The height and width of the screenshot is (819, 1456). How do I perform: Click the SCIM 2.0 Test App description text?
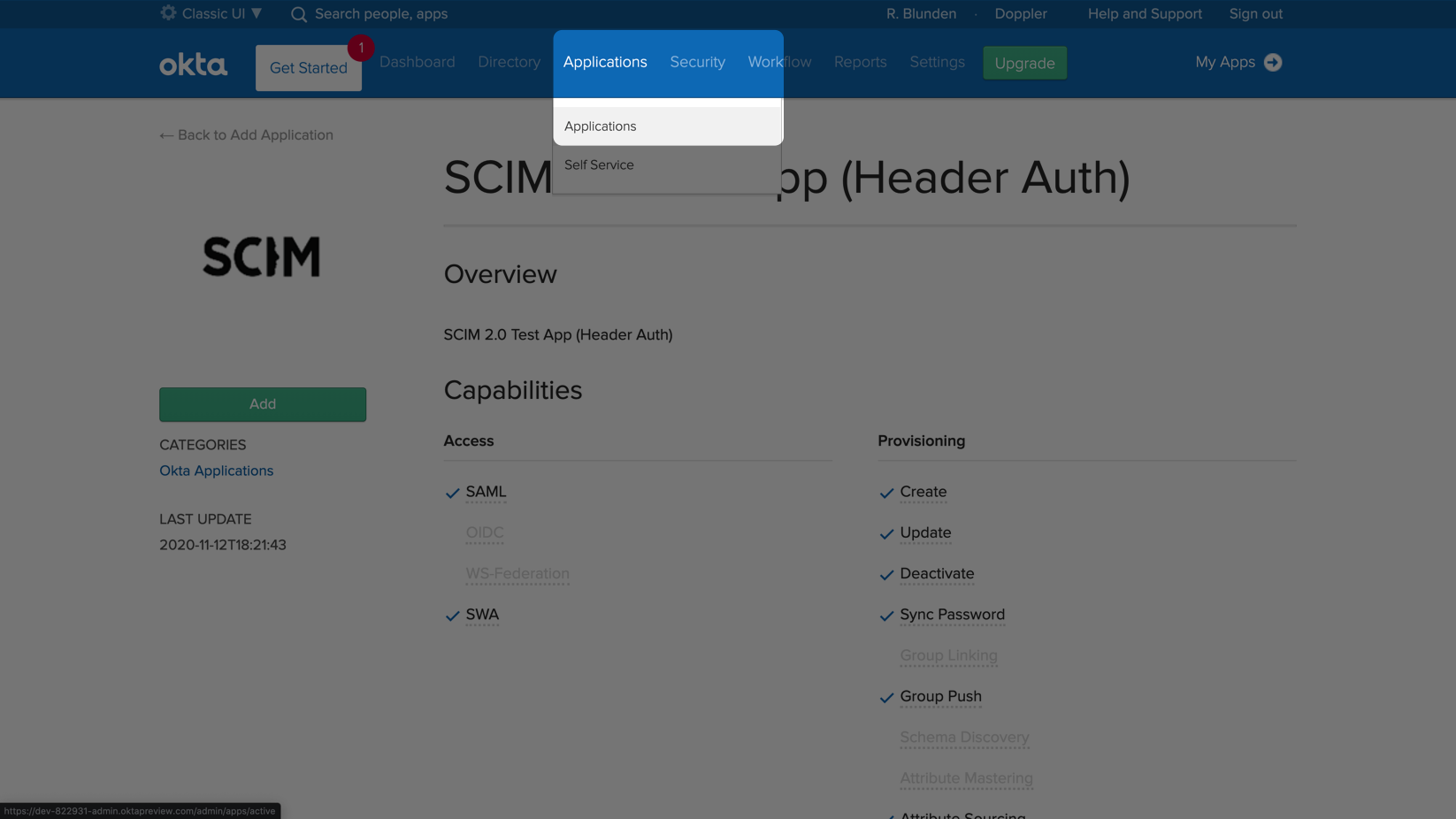[x=558, y=335]
